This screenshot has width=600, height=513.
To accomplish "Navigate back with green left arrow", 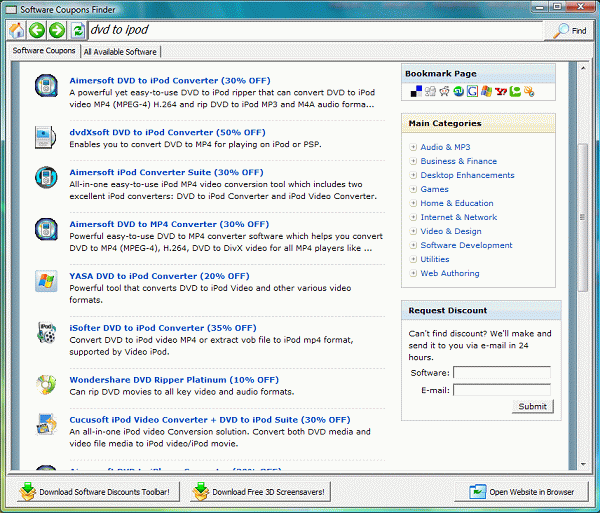I will point(37,30).
